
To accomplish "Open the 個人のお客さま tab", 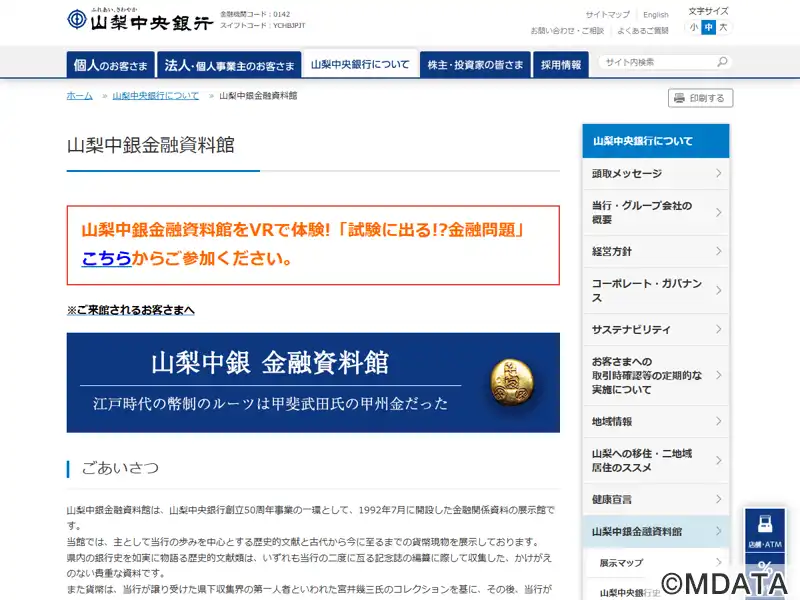I will pos(110,65).
